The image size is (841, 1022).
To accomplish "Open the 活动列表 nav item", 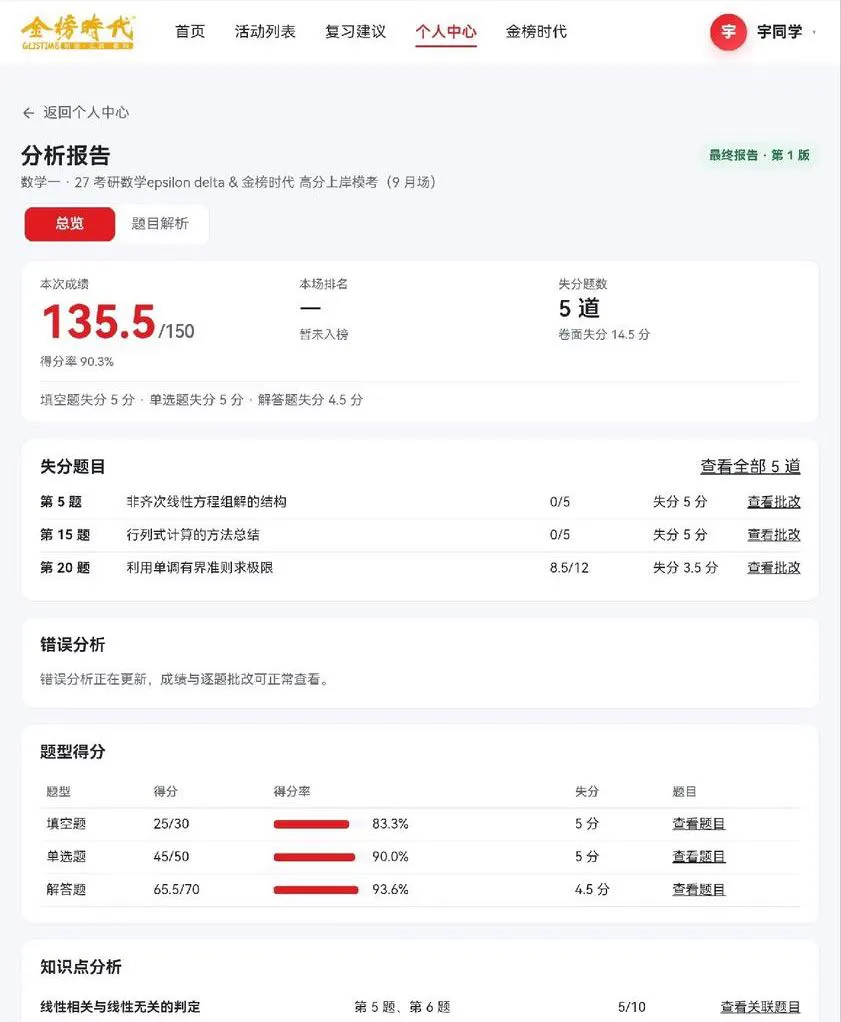I will tap(265, 31).
